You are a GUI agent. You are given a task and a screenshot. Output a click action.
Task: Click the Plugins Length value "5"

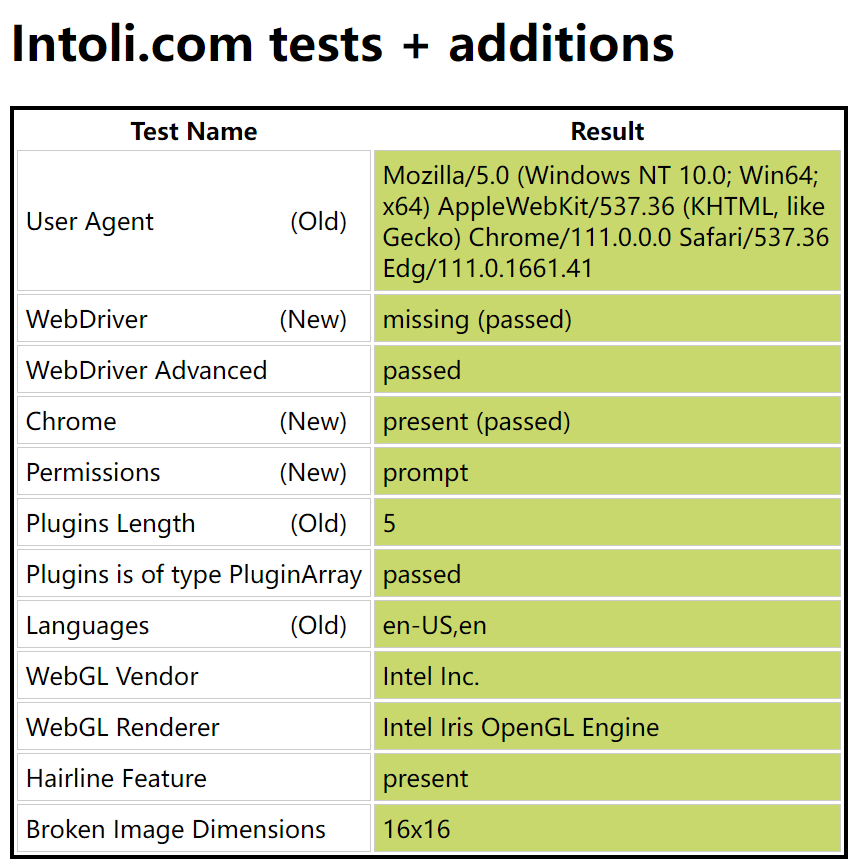click(389, 524)
